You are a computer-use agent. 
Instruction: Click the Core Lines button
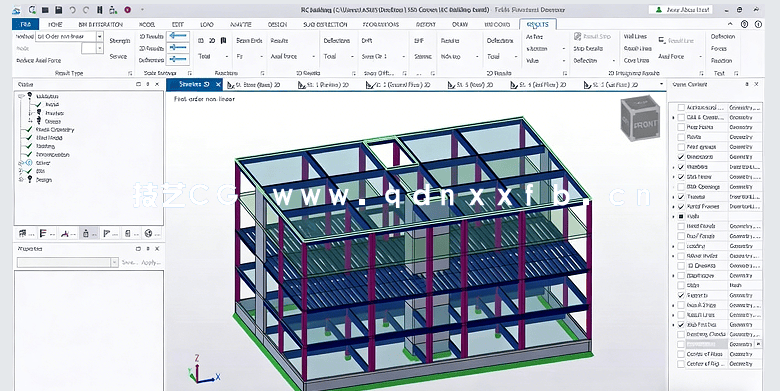point(636,60)
